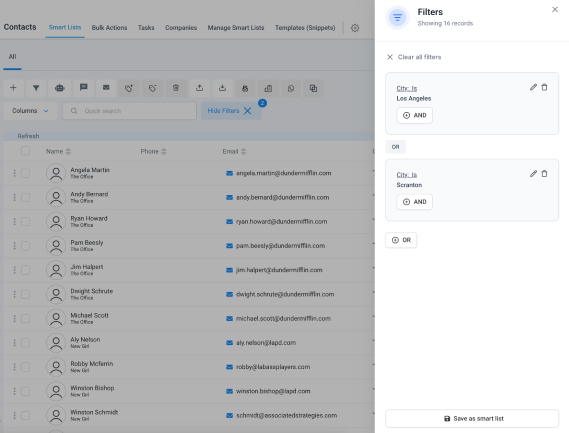Viewport: 569px width, 433px height.
Task: Click the large filter icon in panel header
Action: pos(398,17)
